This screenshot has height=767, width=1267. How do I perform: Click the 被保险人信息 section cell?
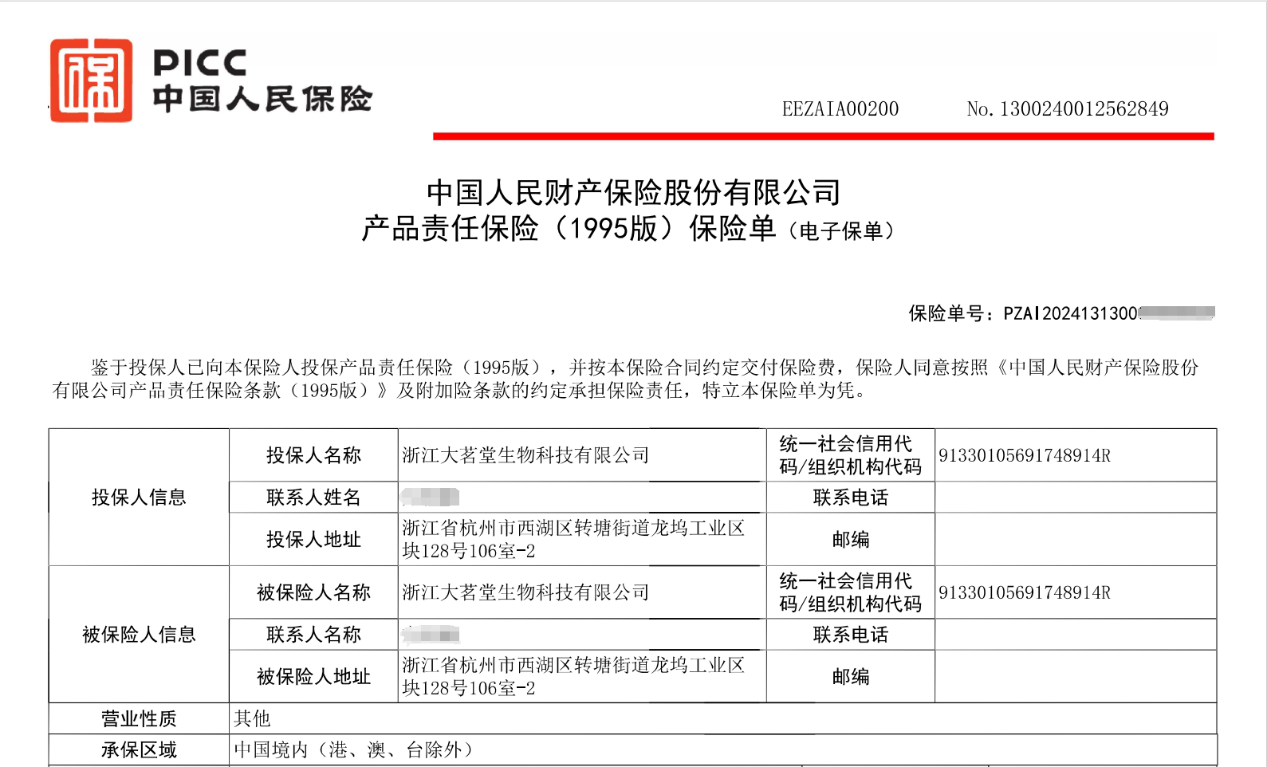pyautogui.click(x=139, y=635)
